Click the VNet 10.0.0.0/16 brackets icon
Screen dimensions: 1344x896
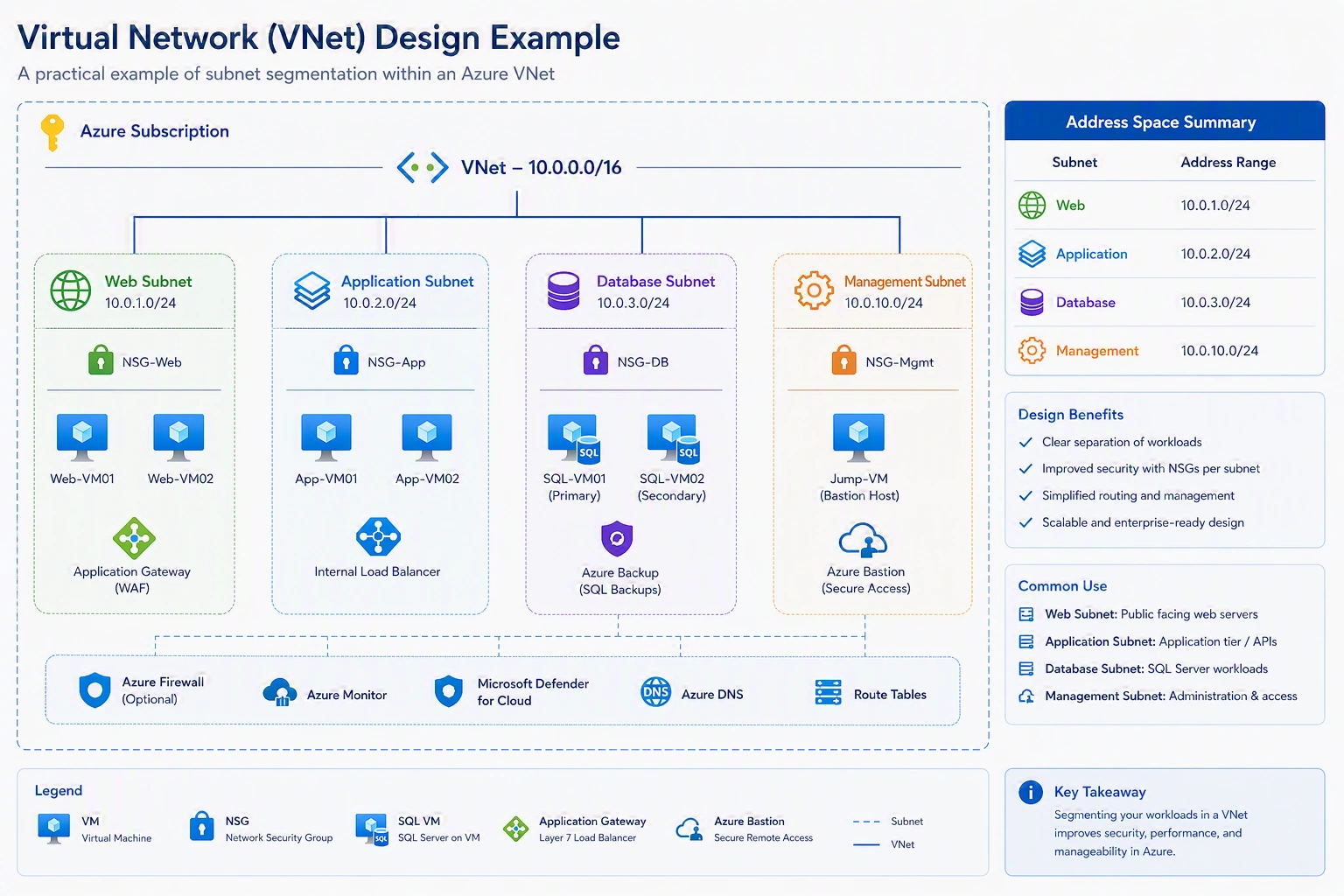(423, 167)
